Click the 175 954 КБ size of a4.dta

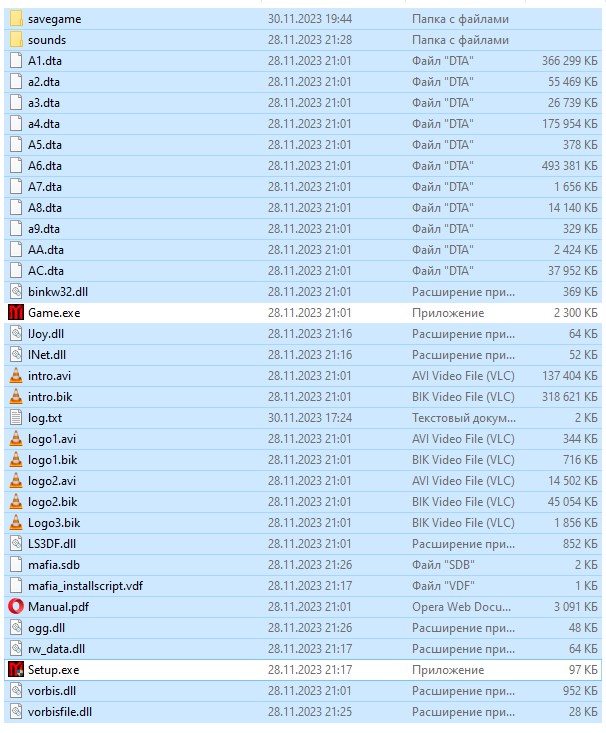point(570,124)
